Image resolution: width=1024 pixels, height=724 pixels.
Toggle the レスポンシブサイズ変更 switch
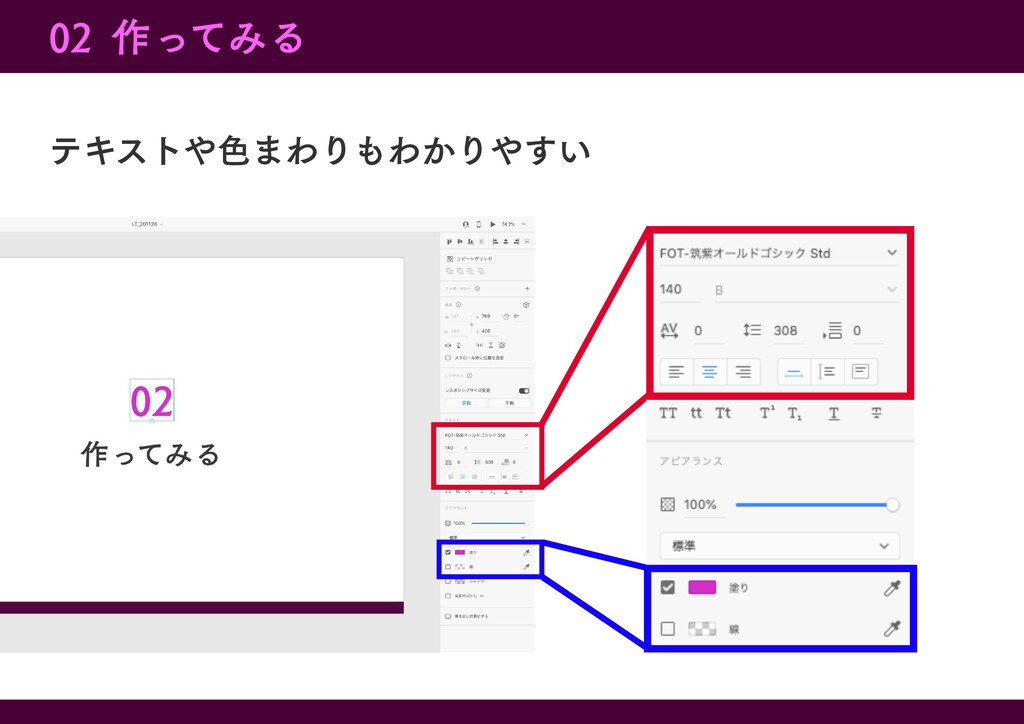tap(524, 391)
